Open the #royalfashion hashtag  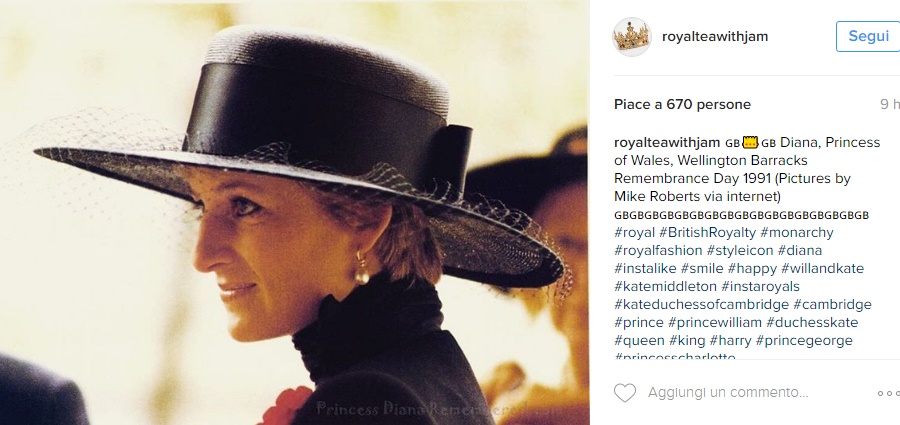click(x=657, y=250)
